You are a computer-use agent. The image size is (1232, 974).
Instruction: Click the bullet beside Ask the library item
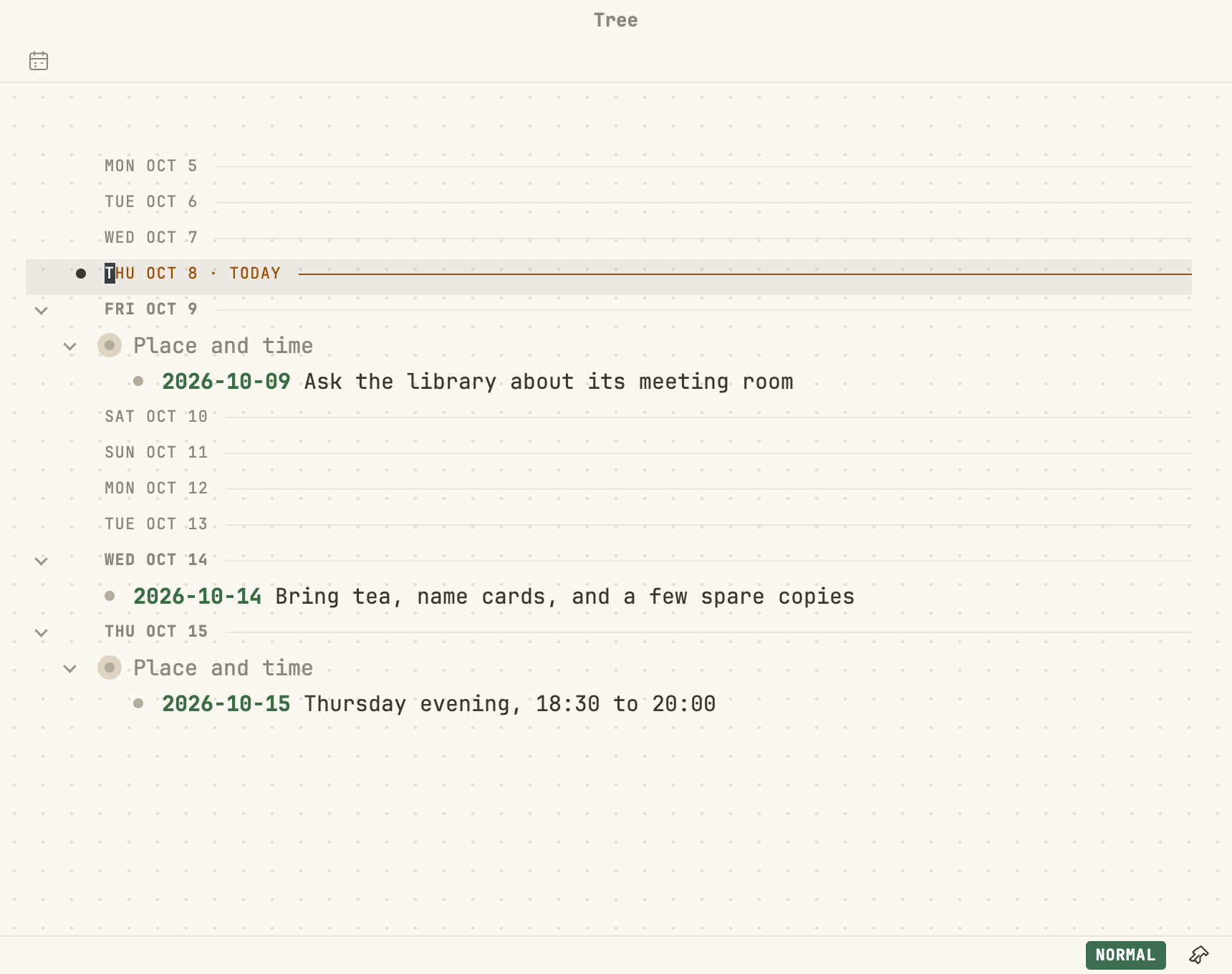pos(138,381)
